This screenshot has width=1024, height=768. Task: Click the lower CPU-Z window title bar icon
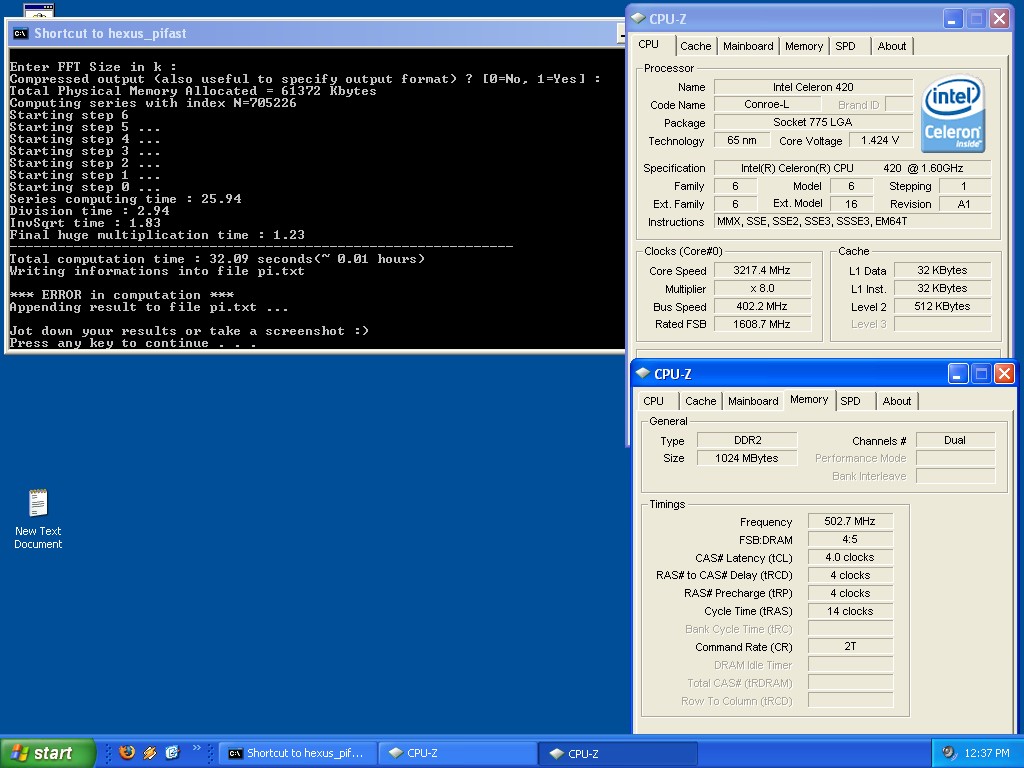(x=643, y=374)
